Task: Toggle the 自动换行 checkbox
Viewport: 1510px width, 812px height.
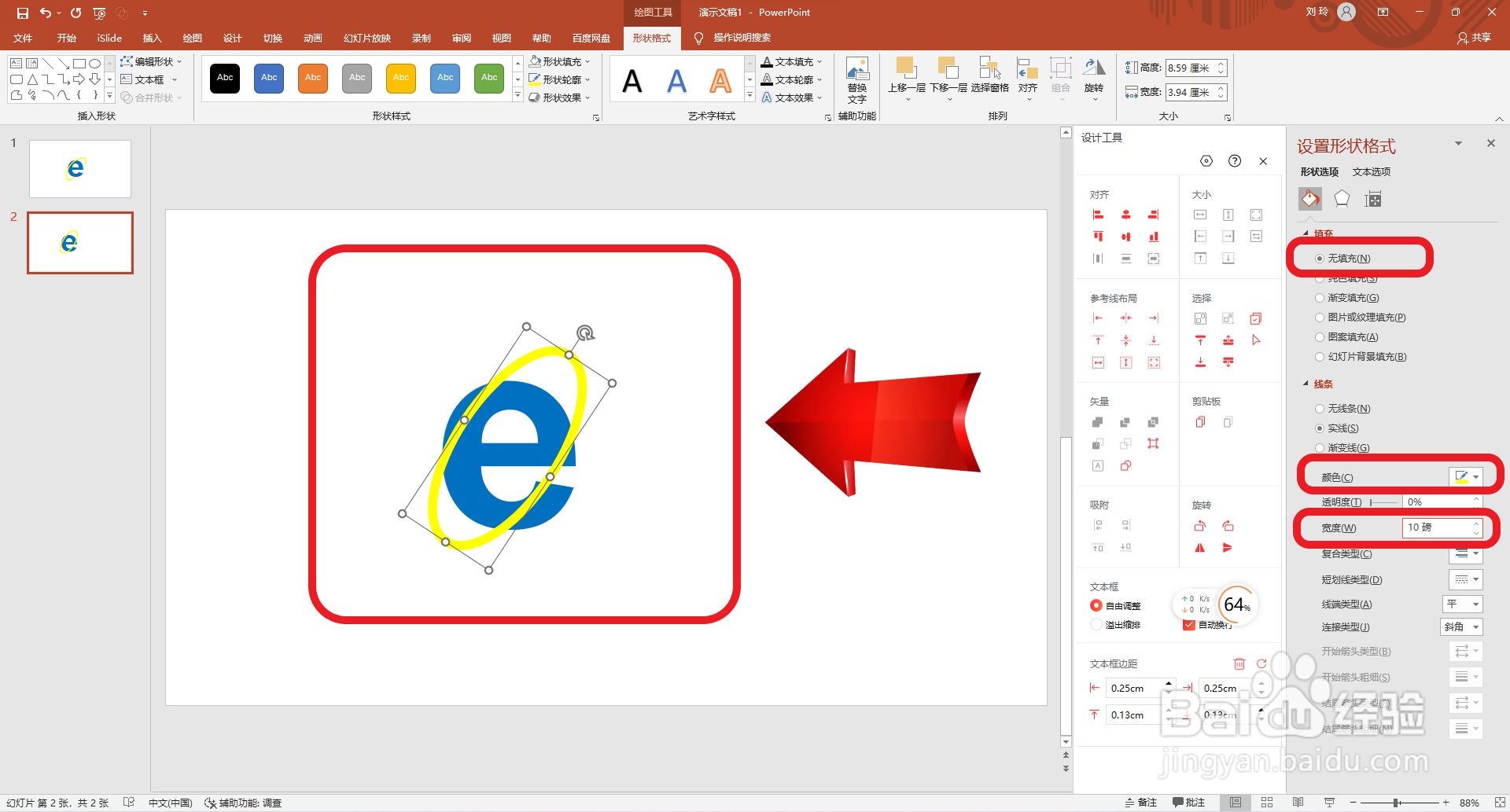Action: pos(1189,625)
